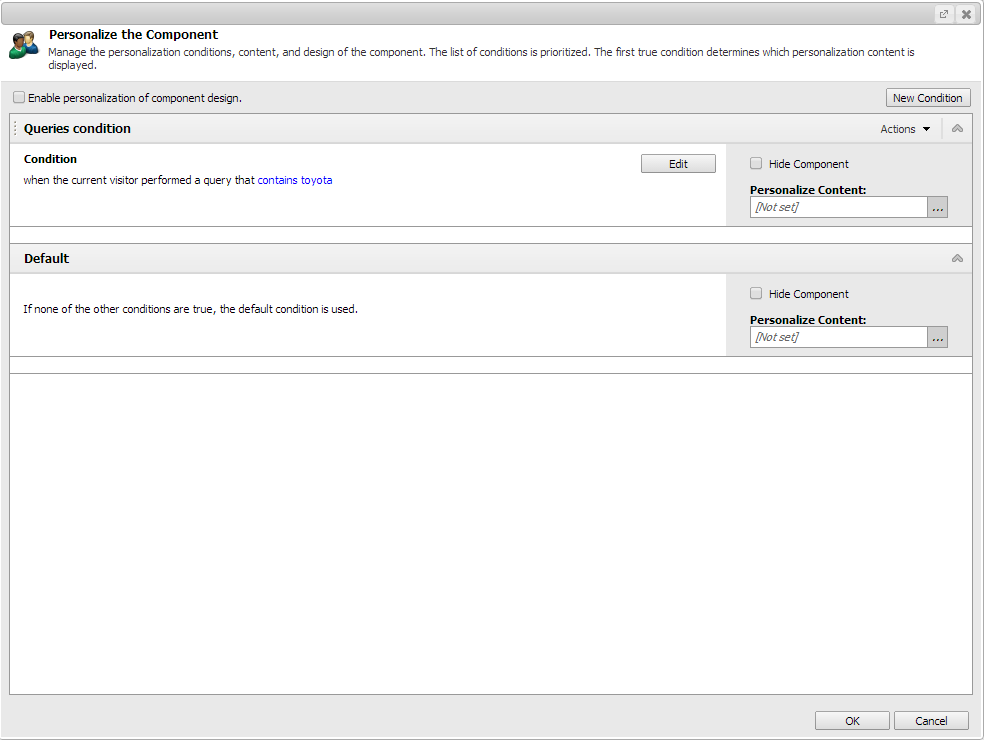Select the Queries condition header title
The image size is (984, 740).
click(x=77, y=128)
